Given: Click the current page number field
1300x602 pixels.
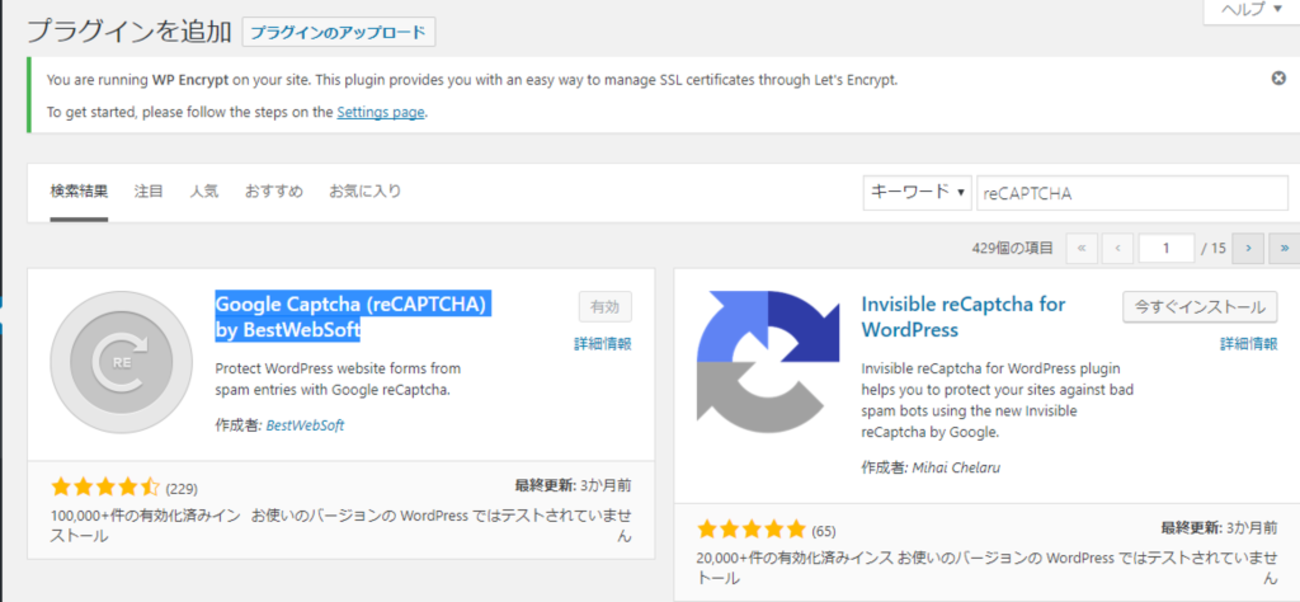Looking at the screenshot, I should 1165,248.
